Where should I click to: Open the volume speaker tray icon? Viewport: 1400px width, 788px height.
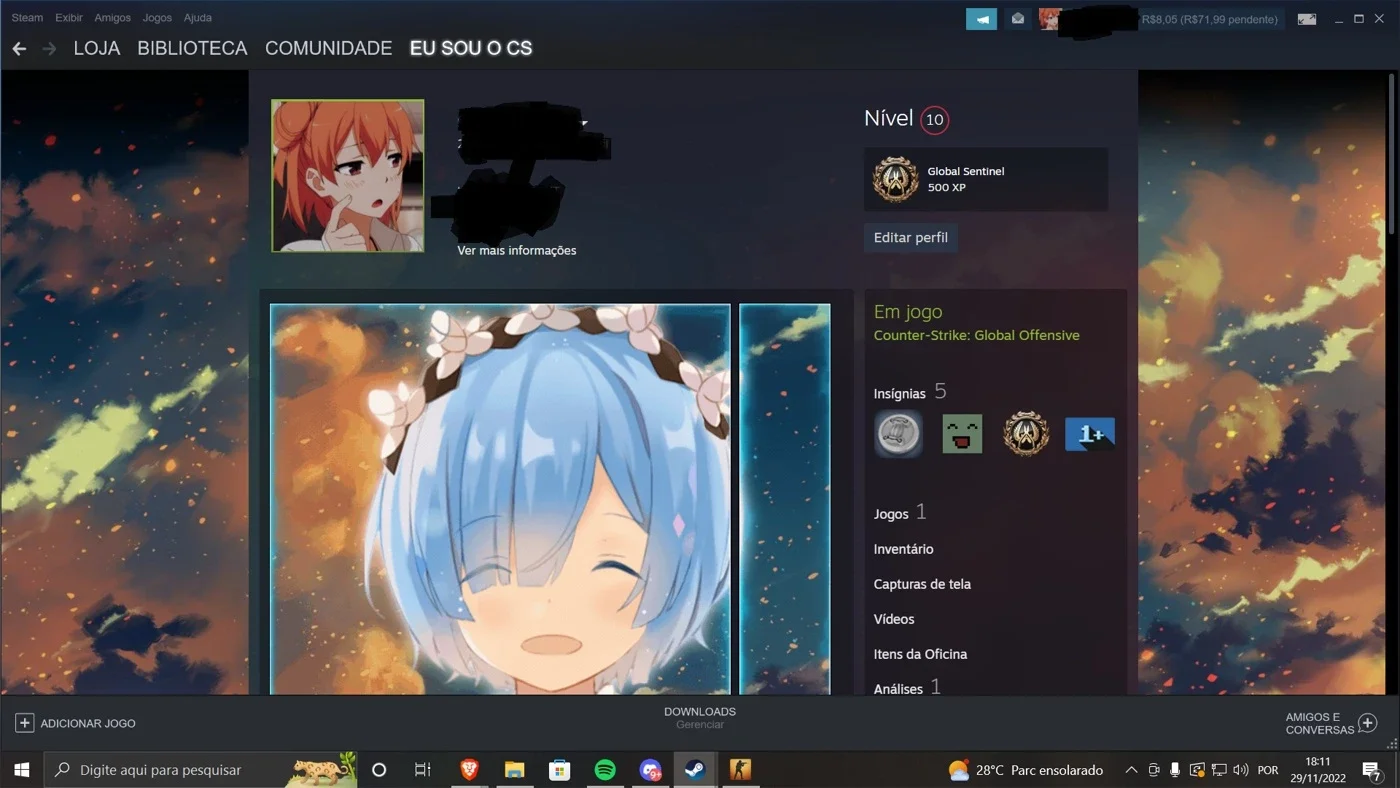1241,770
